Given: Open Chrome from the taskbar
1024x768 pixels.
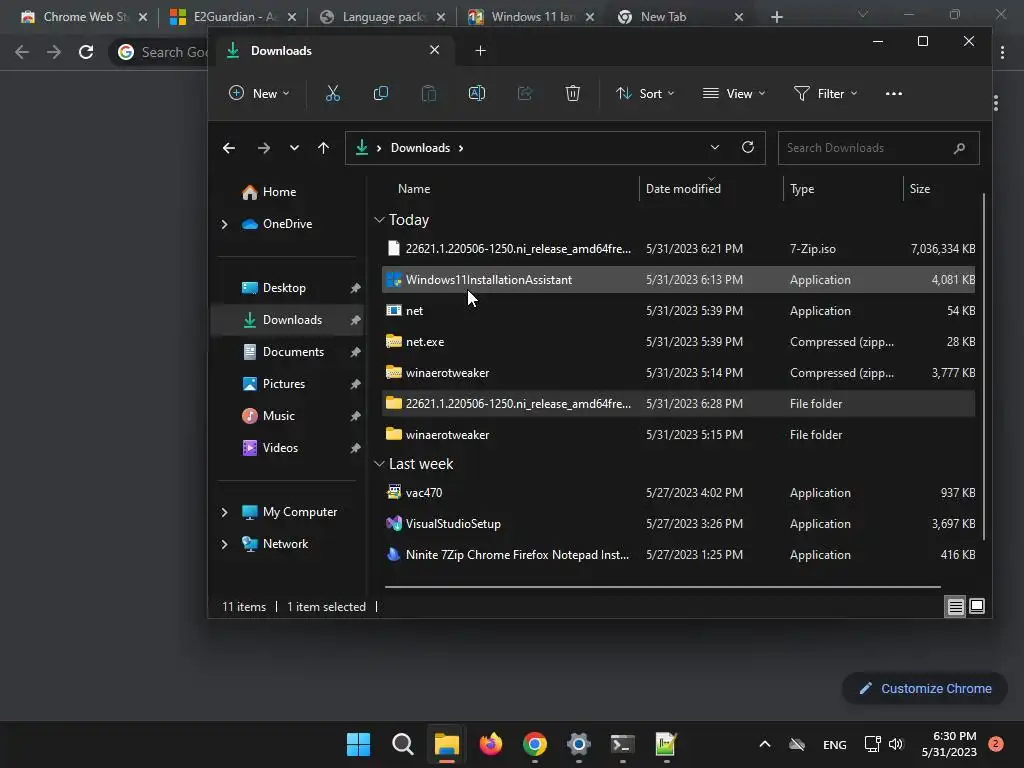Looking at the screenshot, I should [x=535, y=744].
